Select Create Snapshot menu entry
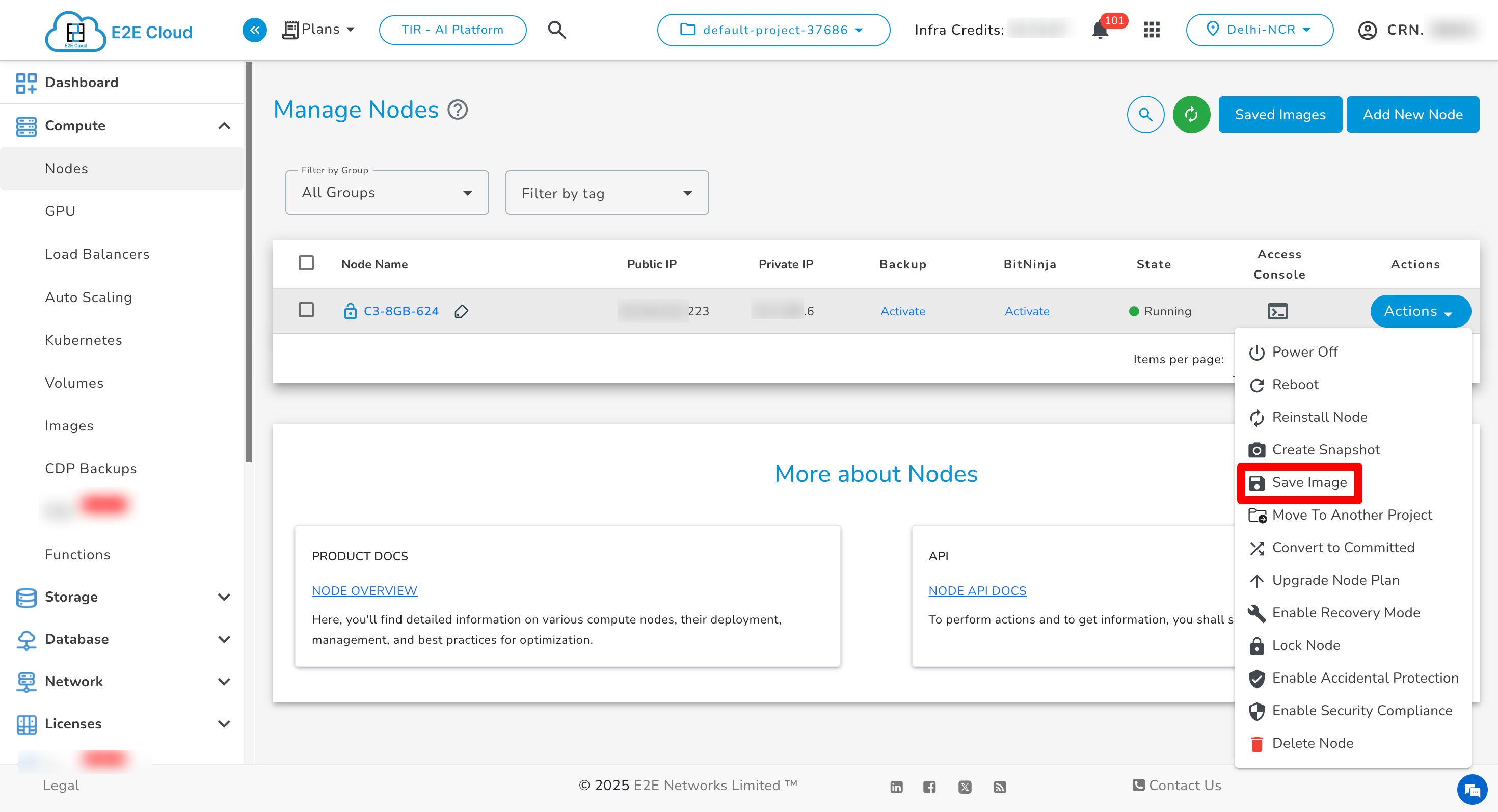 coord(1325,449)
